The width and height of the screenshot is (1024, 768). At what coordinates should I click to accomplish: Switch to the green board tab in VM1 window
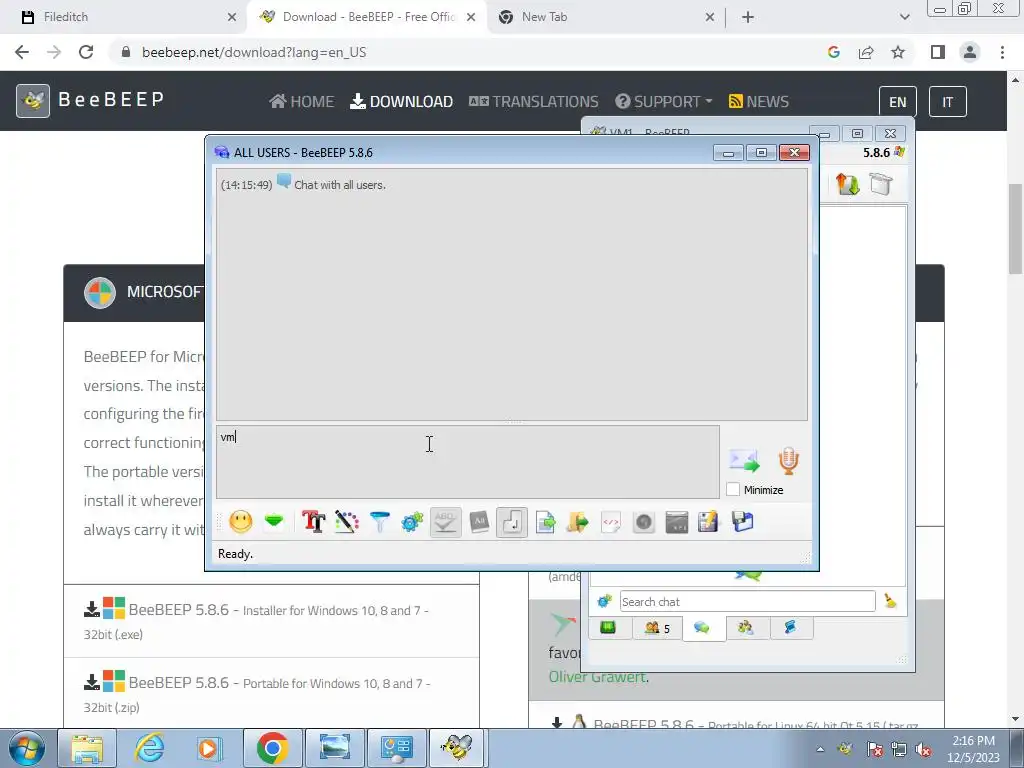pos(608,628)
